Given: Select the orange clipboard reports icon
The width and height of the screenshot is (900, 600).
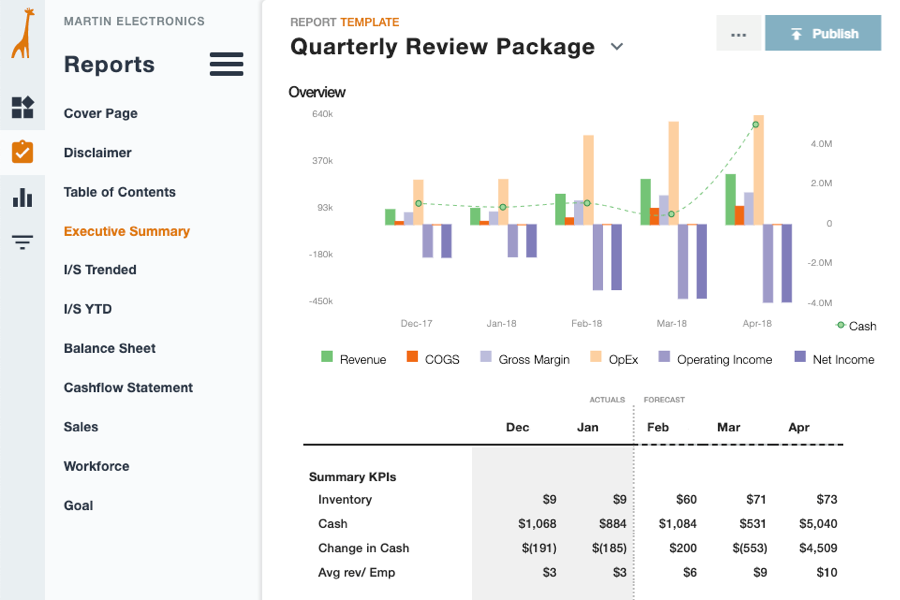Looking at the screenshot, I should (22, 152).
